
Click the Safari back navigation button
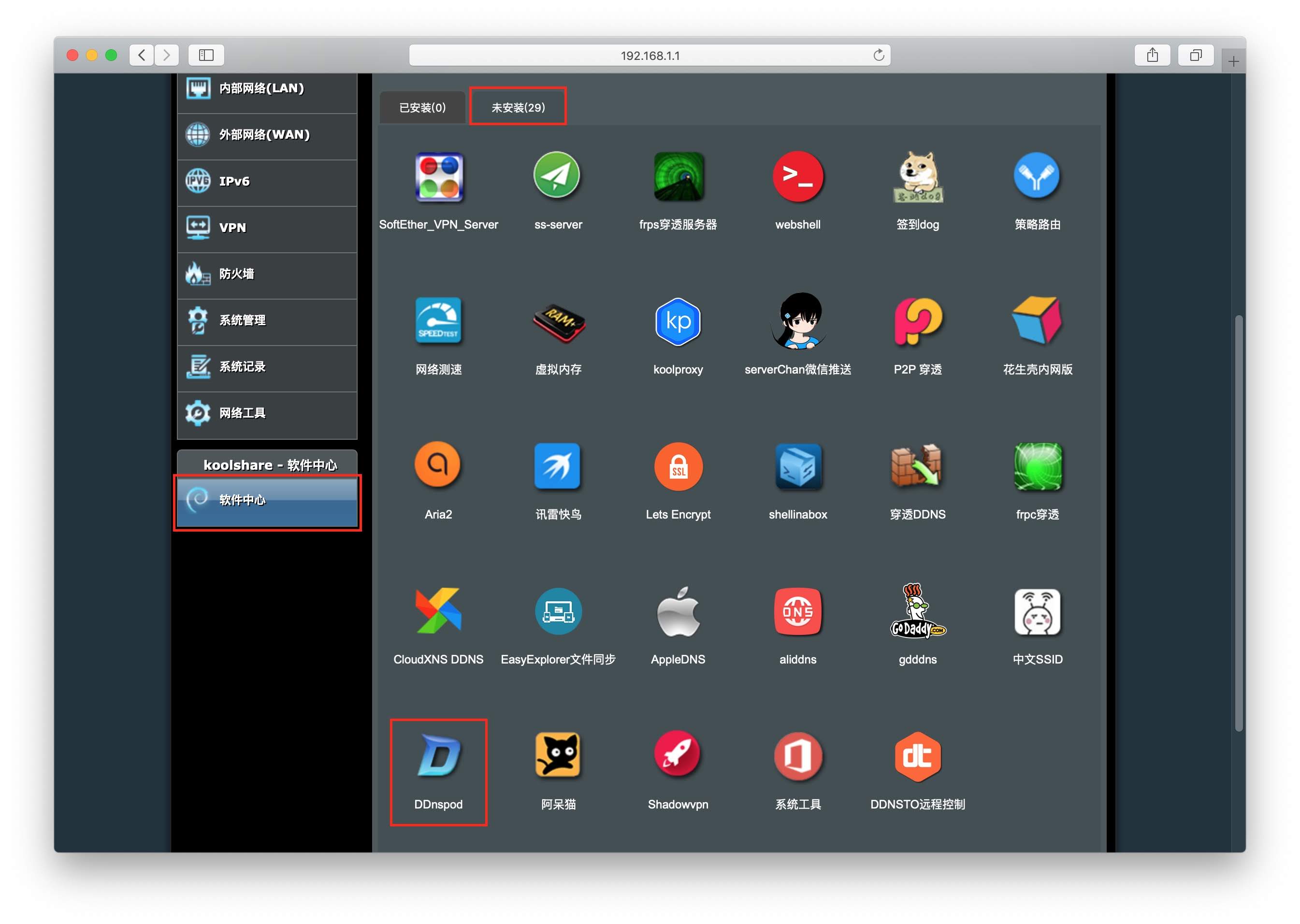142,55
